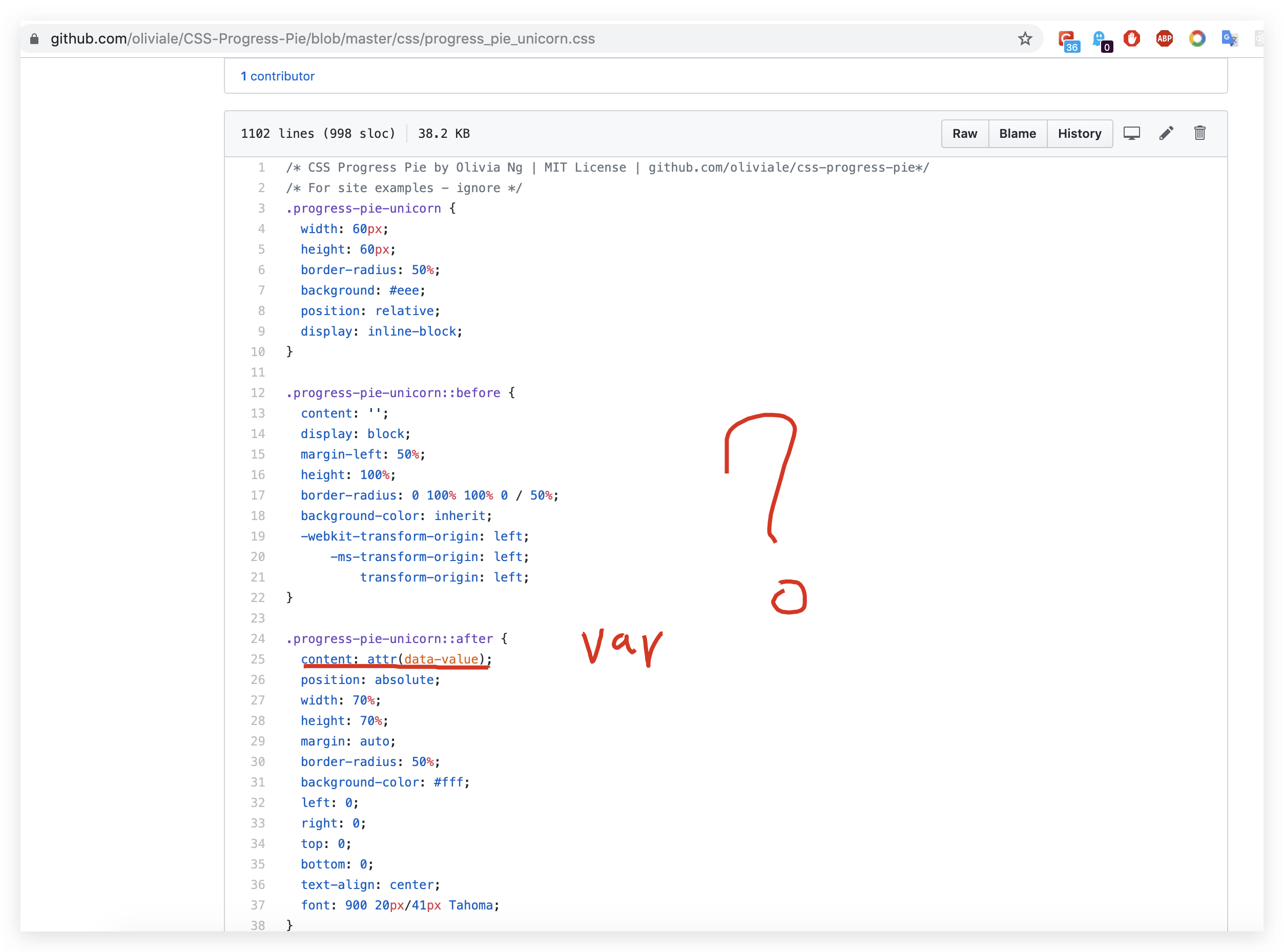Image resolution: width=1284 pixels, height=952 pixels.
Task: Select line number 12
Action: 258,393
